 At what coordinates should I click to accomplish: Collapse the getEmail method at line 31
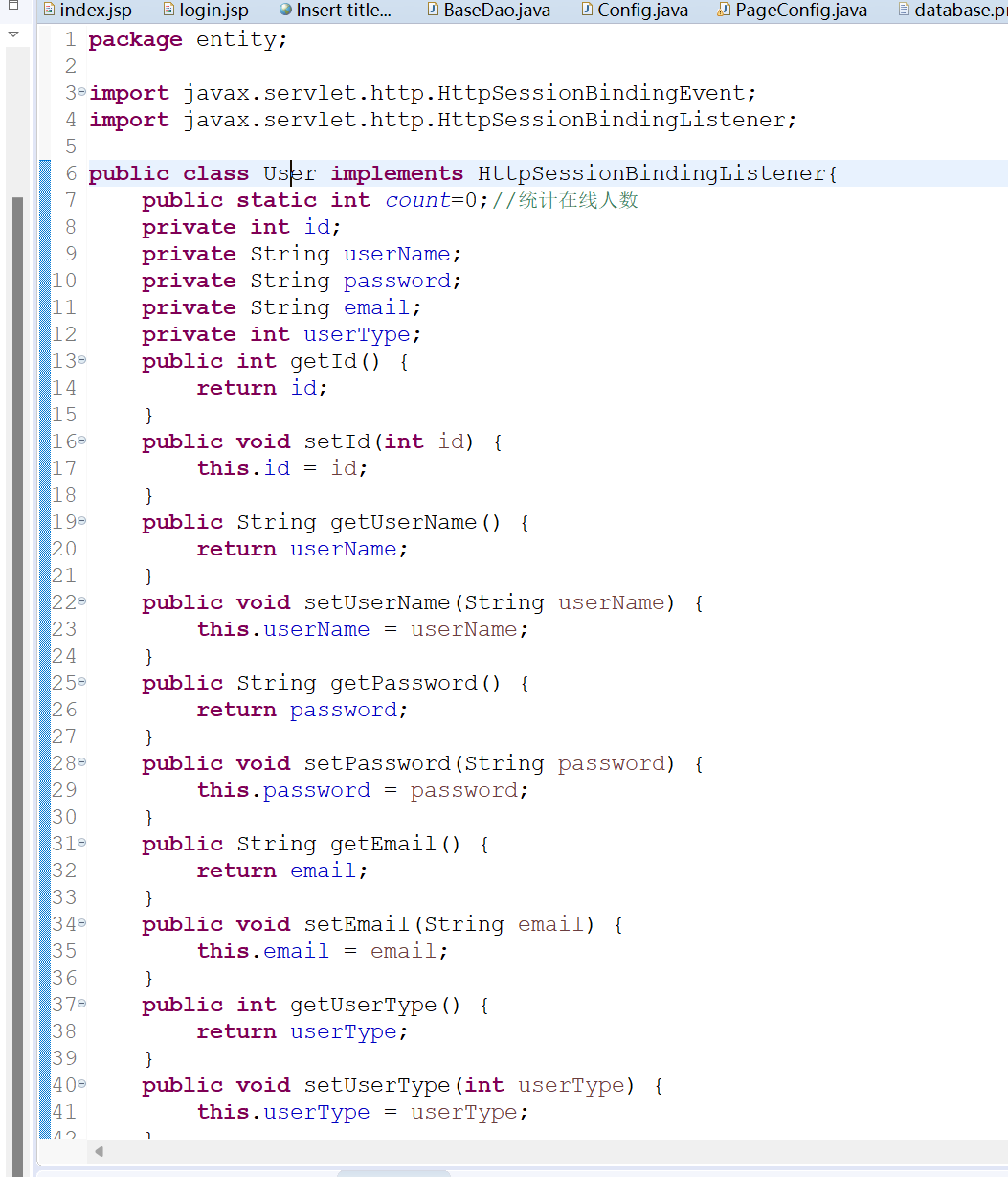click(x=81, y=843)
